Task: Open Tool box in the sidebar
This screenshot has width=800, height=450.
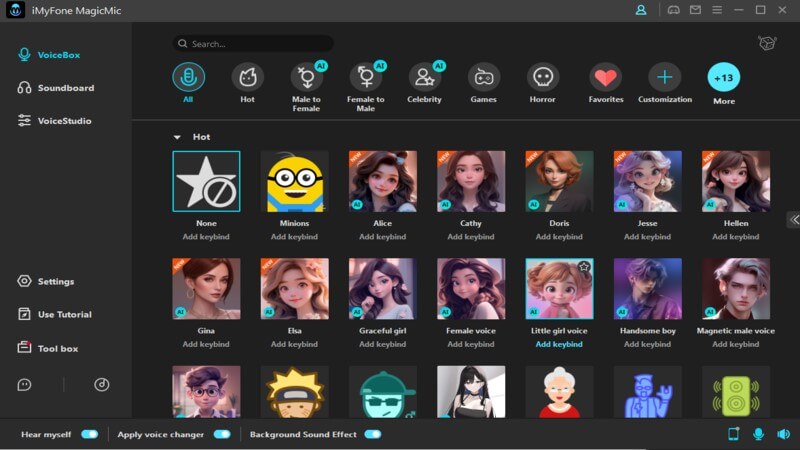Action: 48,348
